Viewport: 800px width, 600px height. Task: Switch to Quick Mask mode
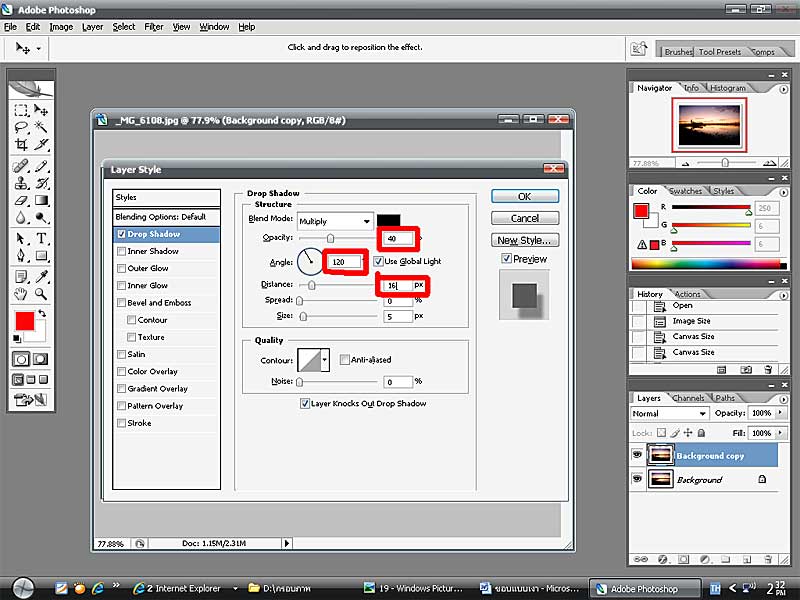point(40,359)
